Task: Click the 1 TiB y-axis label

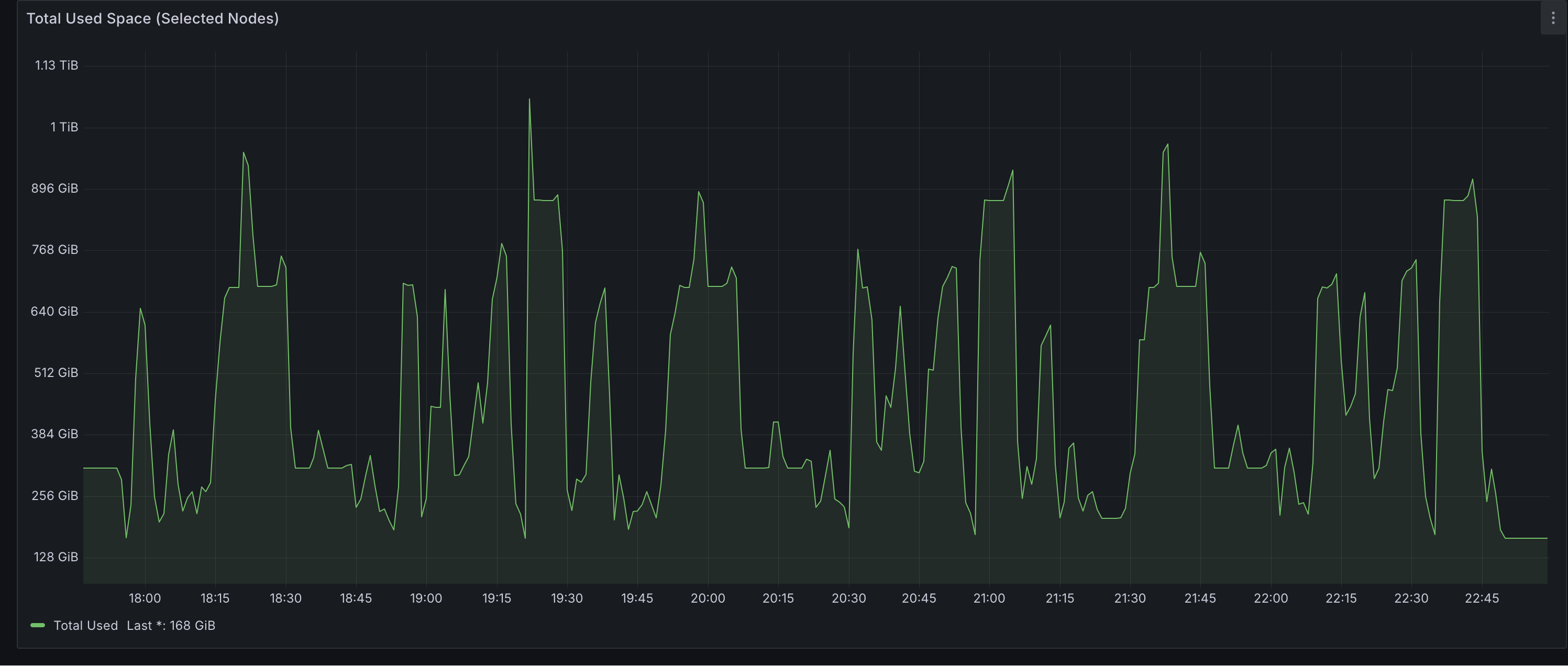Action: [64, 127]
